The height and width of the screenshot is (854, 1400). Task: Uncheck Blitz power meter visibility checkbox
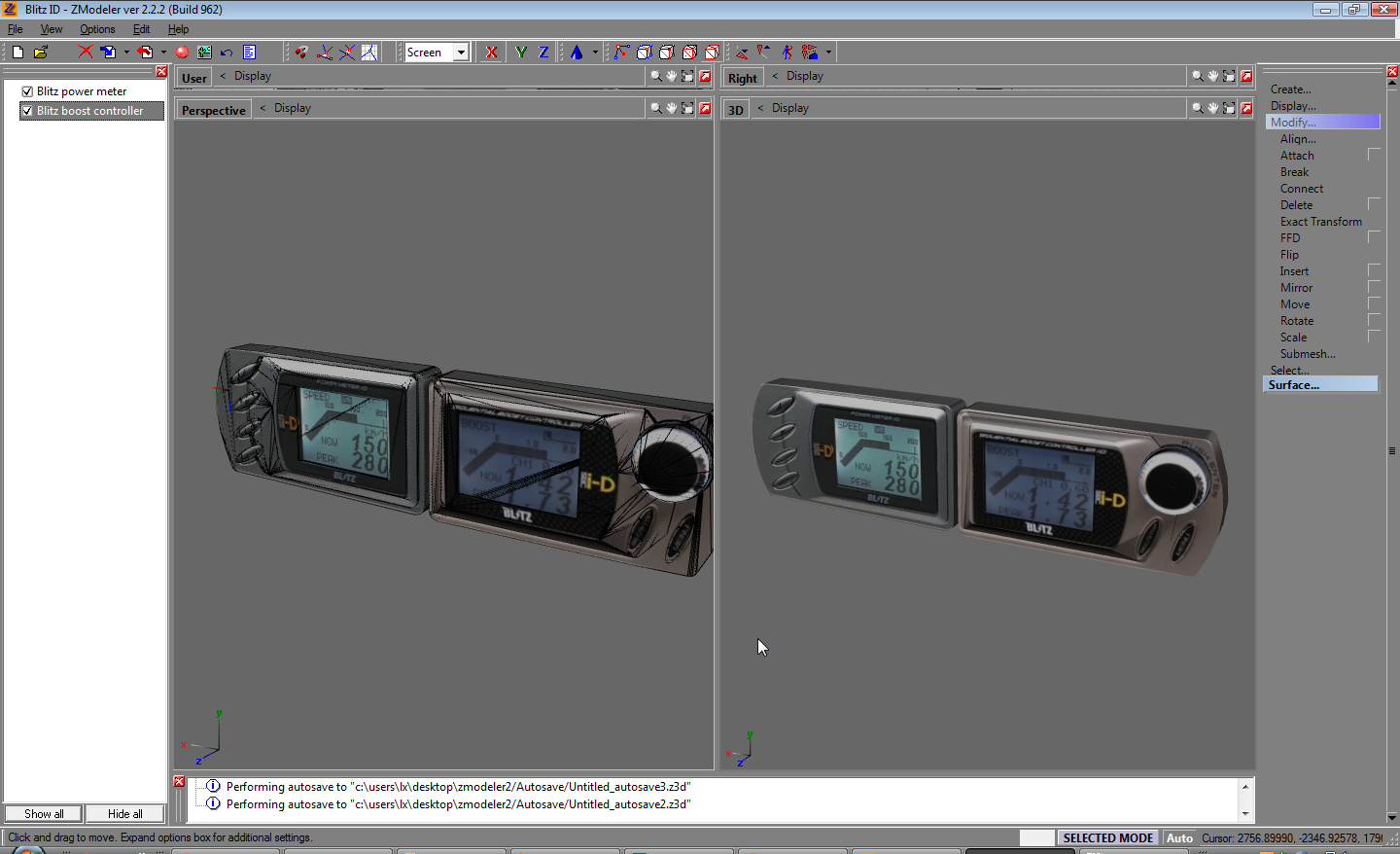(27, 91)
